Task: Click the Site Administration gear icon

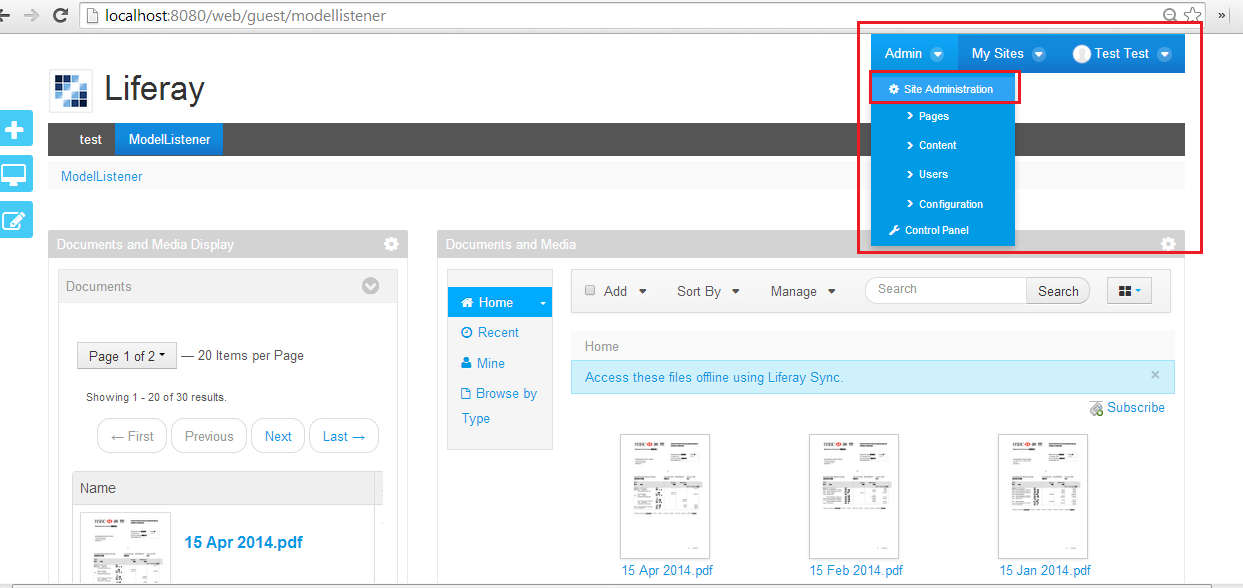Action: (x=894, y=89)
